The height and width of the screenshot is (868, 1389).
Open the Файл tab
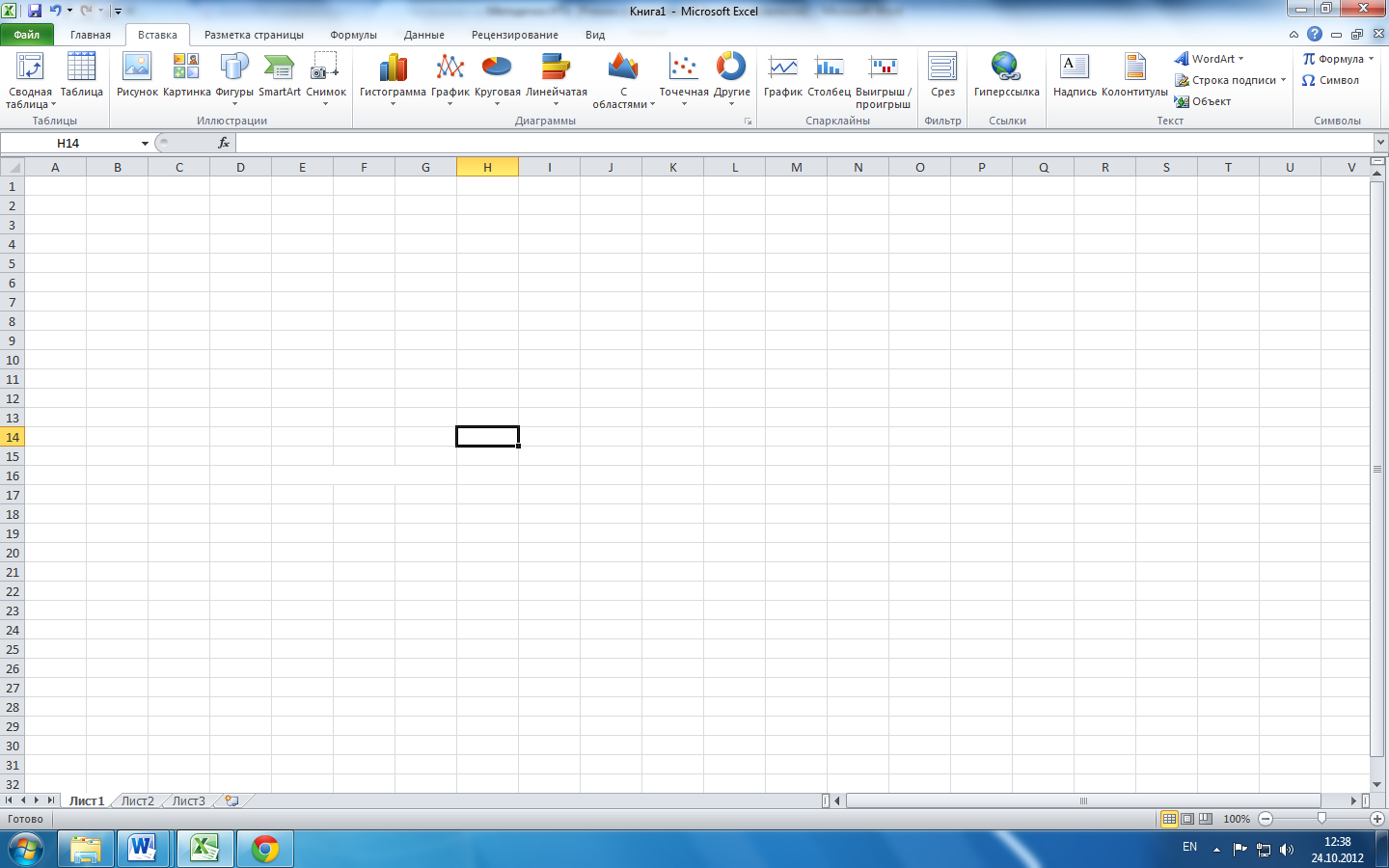point(27,35)
